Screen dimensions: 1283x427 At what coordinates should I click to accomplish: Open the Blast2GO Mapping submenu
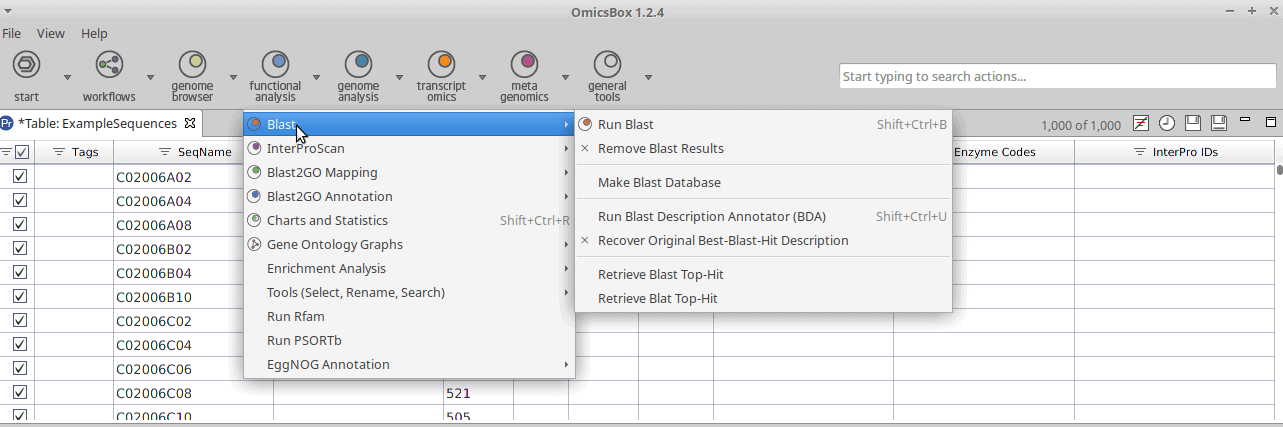tap(409, 172)
